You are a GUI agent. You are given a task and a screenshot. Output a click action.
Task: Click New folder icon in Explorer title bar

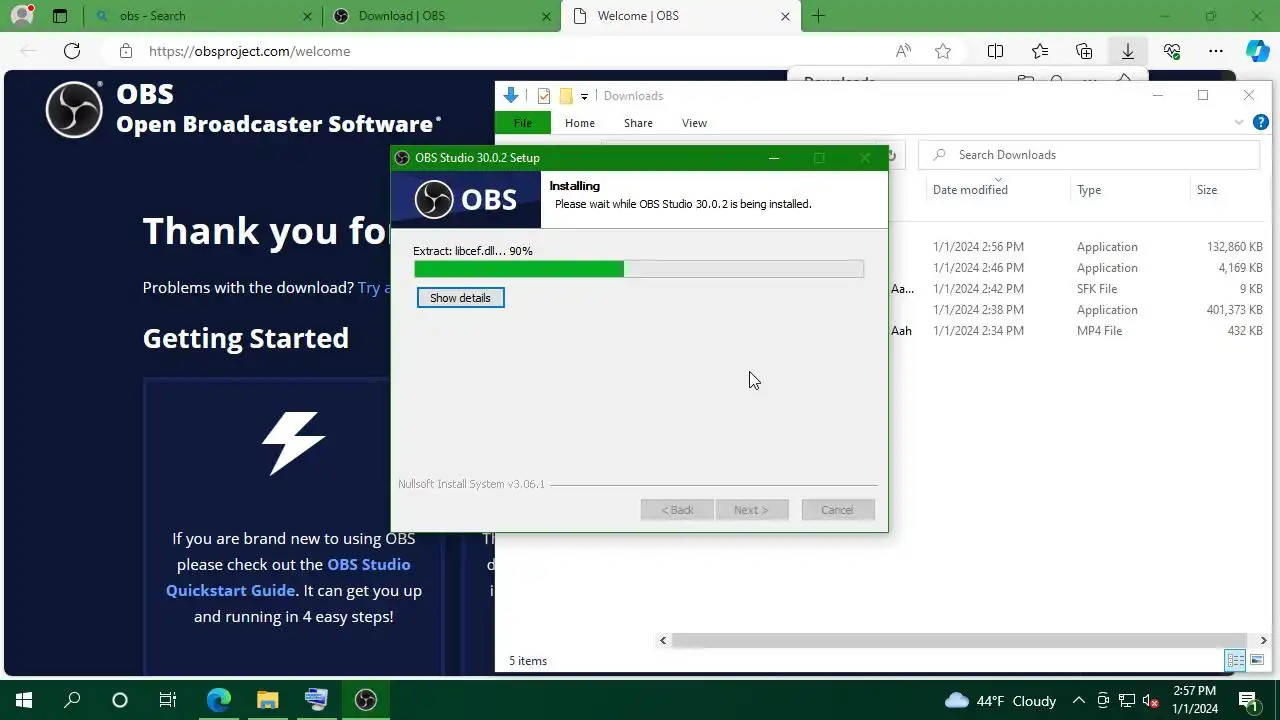click(x=565, y=96)
